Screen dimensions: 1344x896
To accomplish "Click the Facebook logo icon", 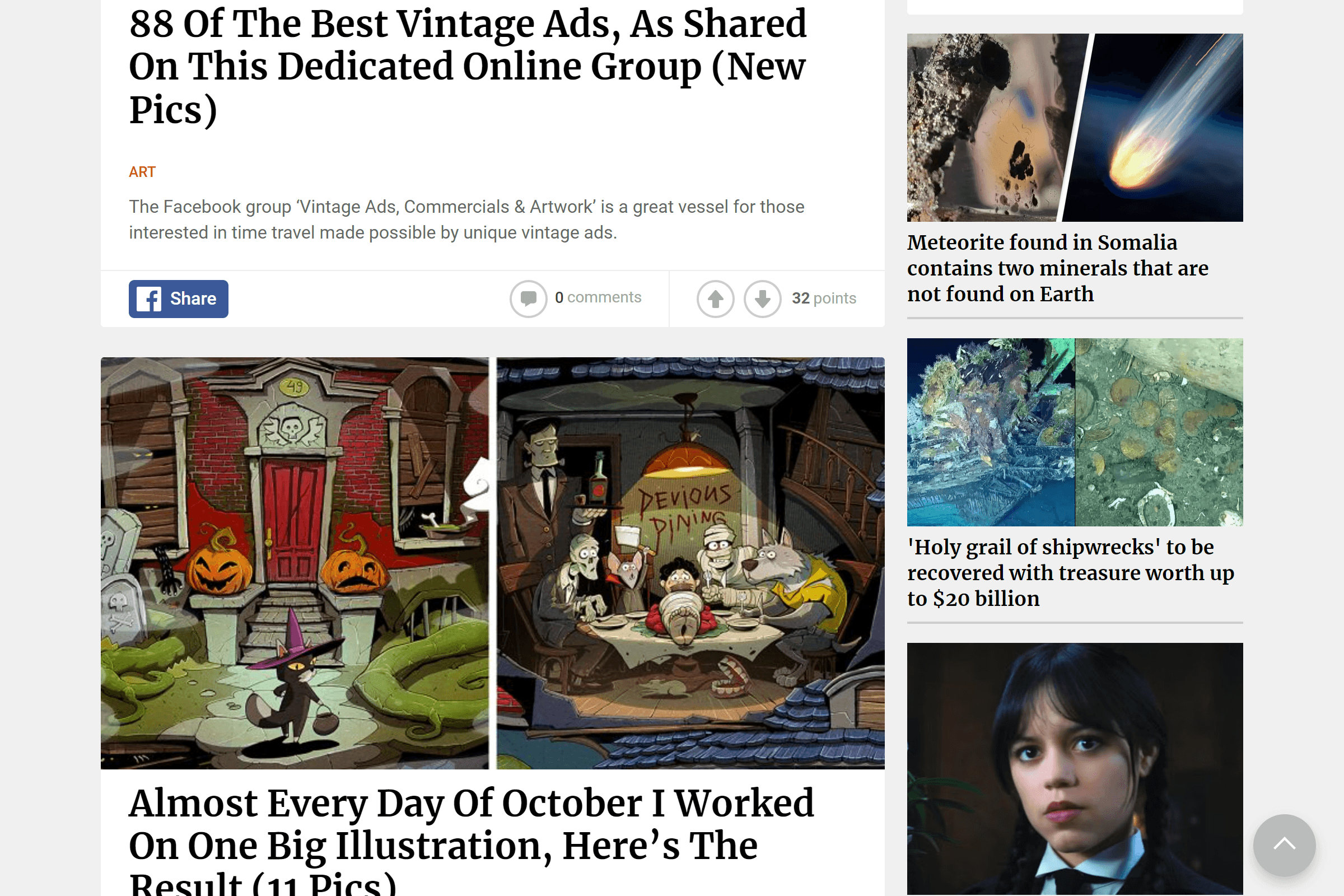I will pos(149,299).
